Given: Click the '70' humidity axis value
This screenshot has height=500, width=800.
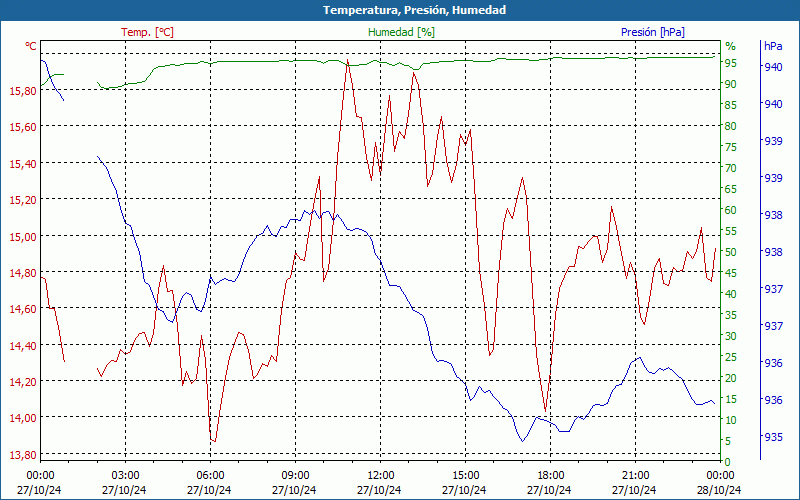Looking at the screenshot, I should tap(731, 168).
